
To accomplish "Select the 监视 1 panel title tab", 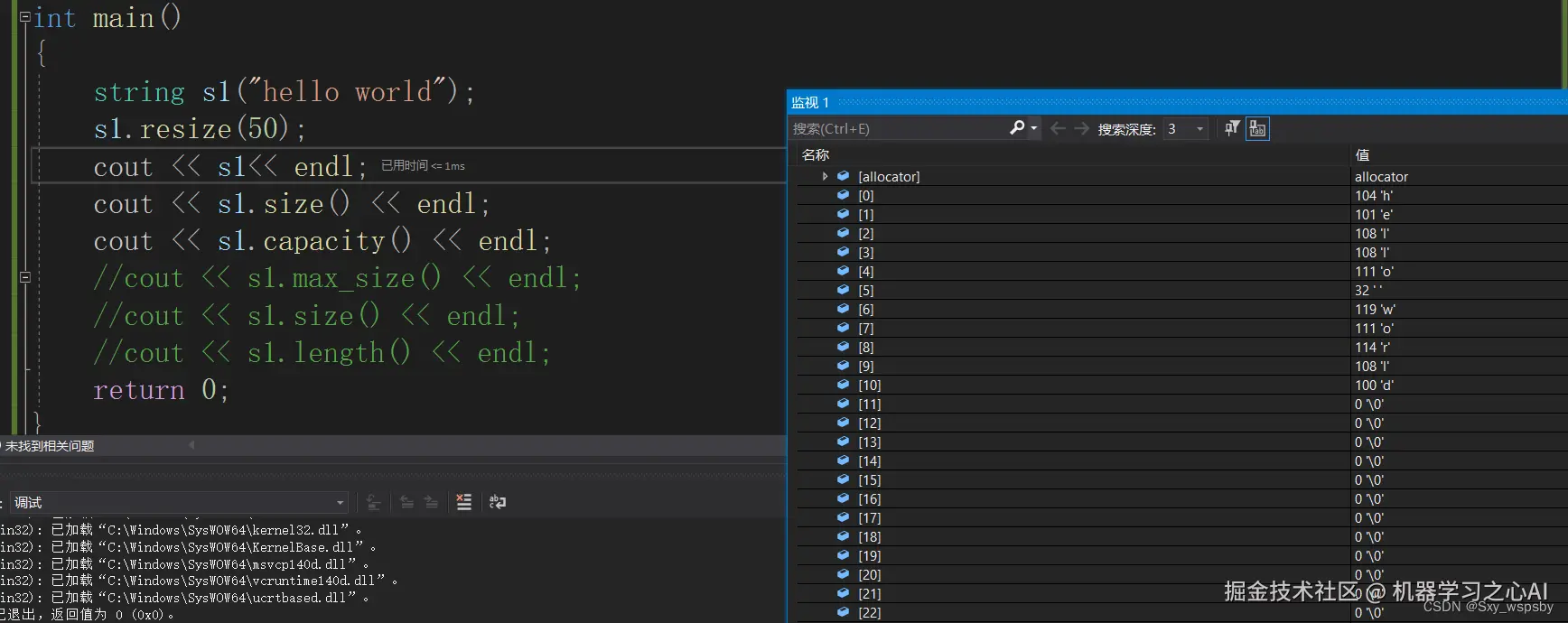I will click(810, 102).
